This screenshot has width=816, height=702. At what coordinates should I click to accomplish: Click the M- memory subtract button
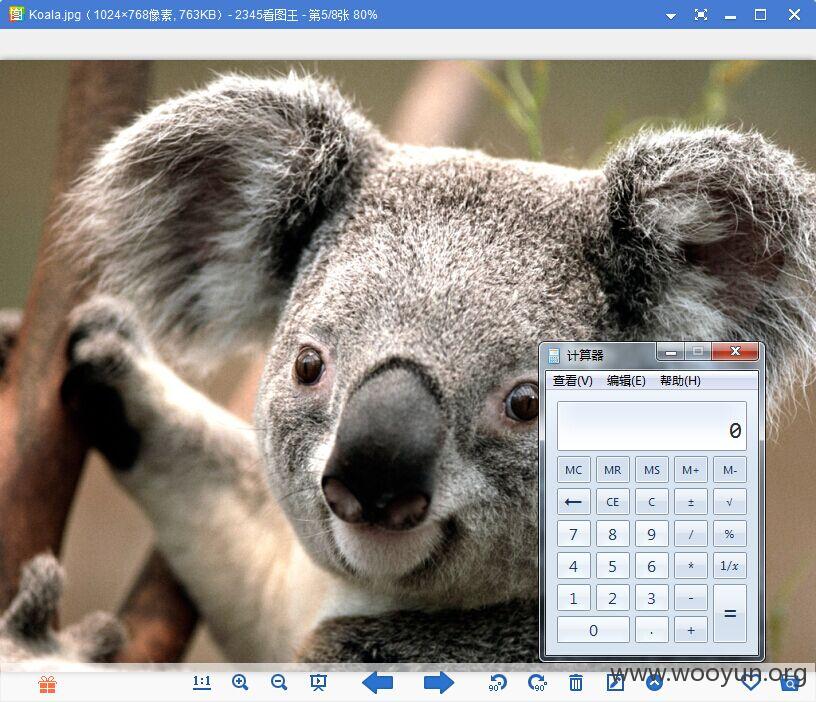pyautogui.click(x=730, y=470)
